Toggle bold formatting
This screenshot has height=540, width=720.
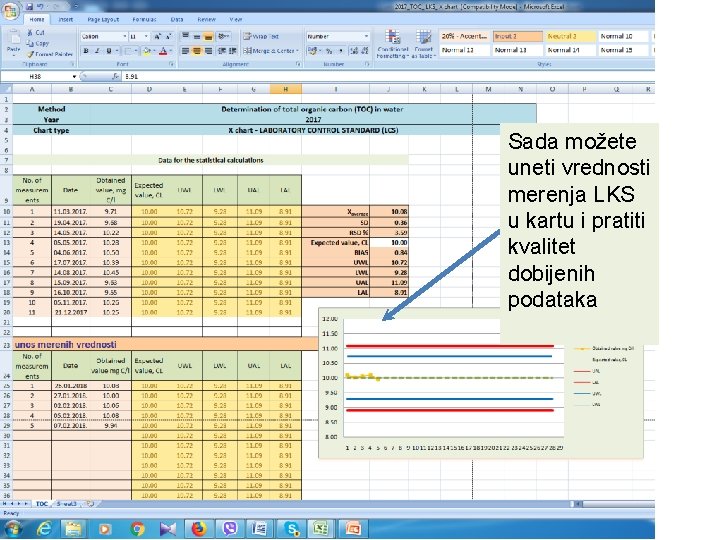coord(86,51)
